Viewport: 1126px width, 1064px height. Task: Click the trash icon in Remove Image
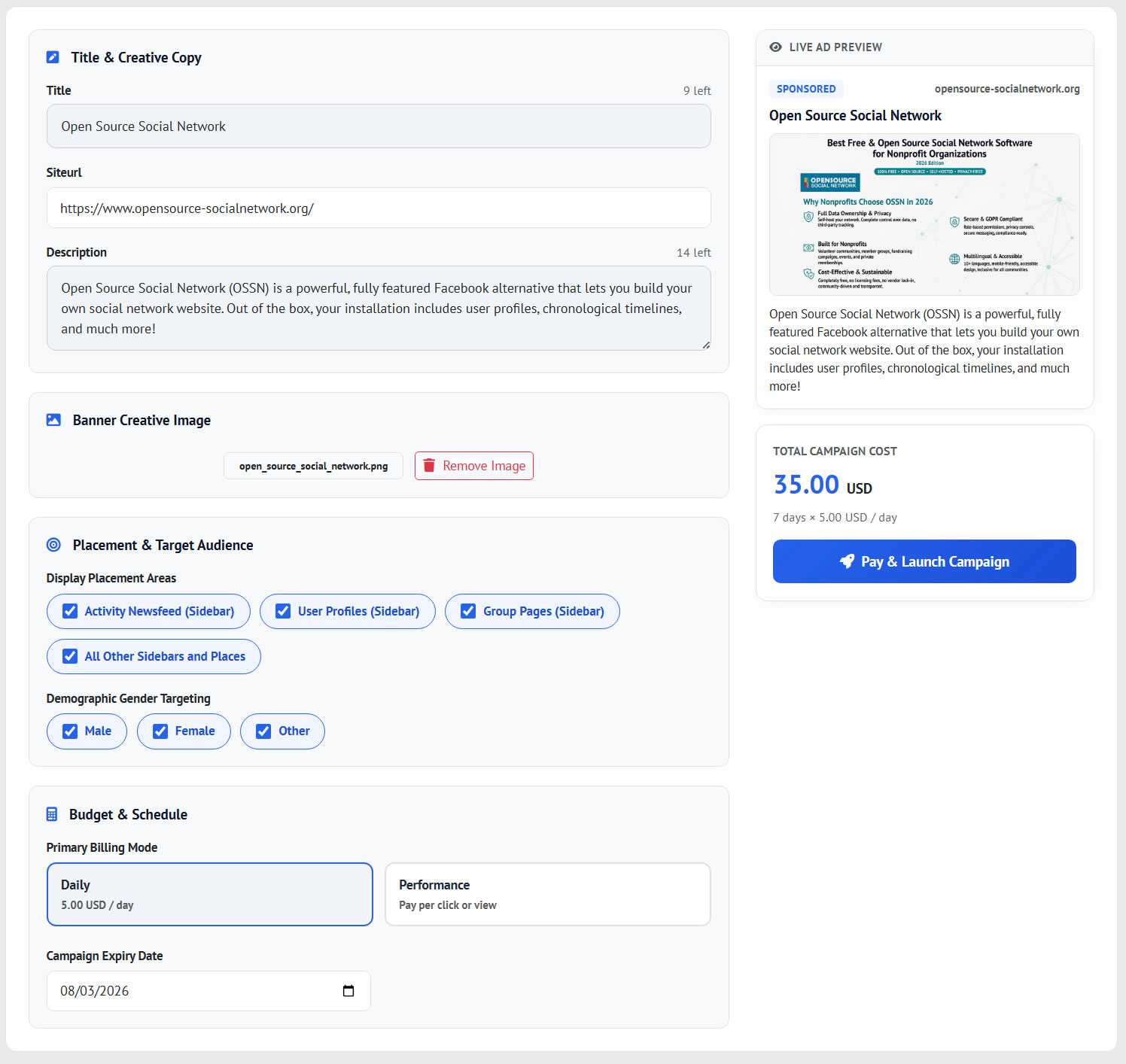(x=429, y=466)
